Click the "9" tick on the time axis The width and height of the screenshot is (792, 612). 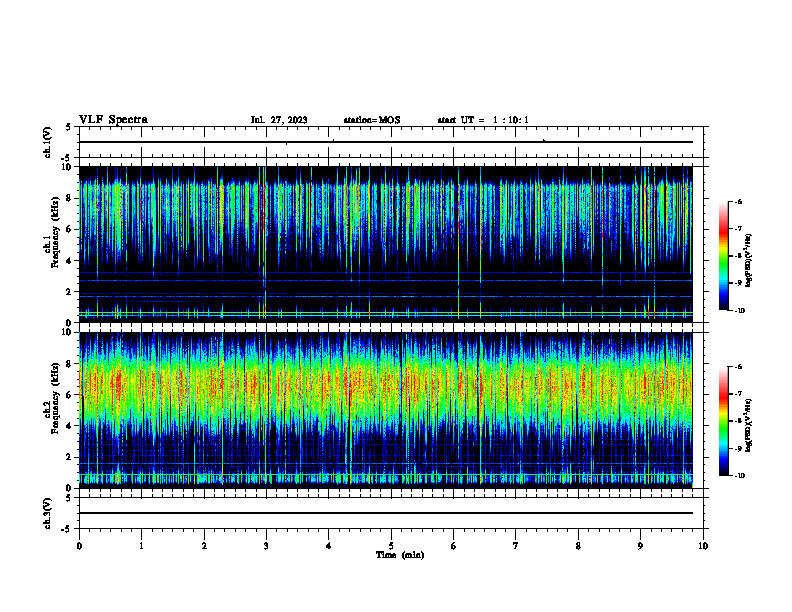point(640,546)
